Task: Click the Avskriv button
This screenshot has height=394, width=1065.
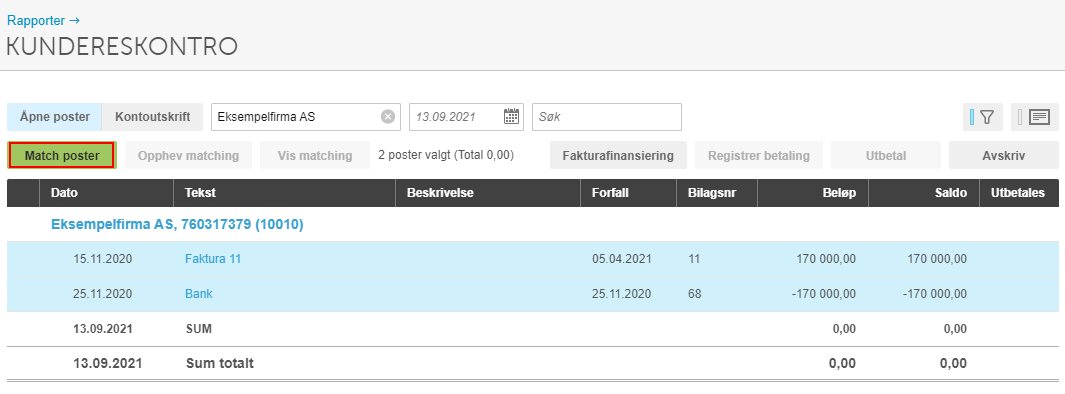Action: (x=1003, y=156)
